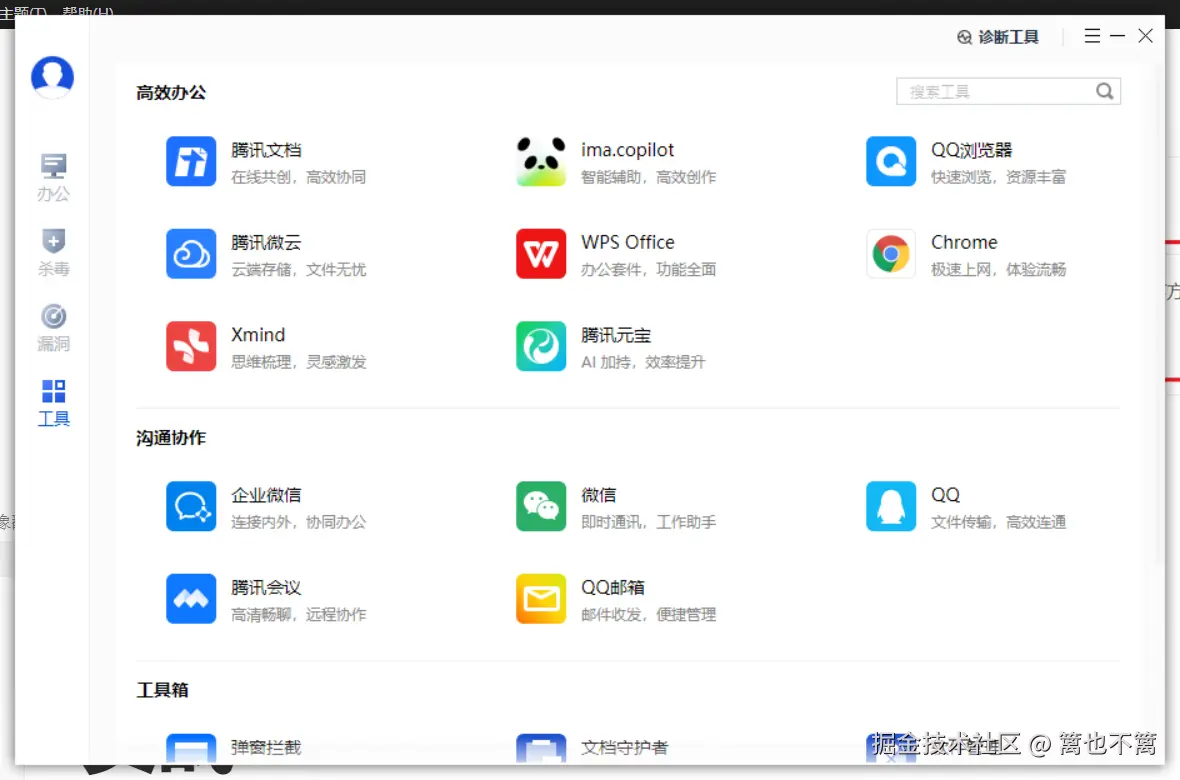
Task: Click the 文件传输，高效连通 description
Action: [x=999, y=522]
